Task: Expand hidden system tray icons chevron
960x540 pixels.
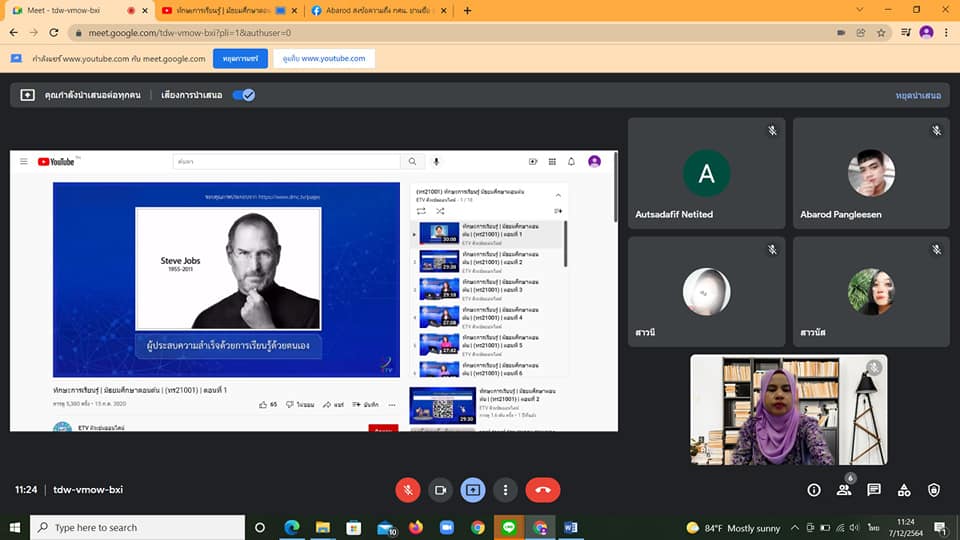Action: [x=794, y=527]
